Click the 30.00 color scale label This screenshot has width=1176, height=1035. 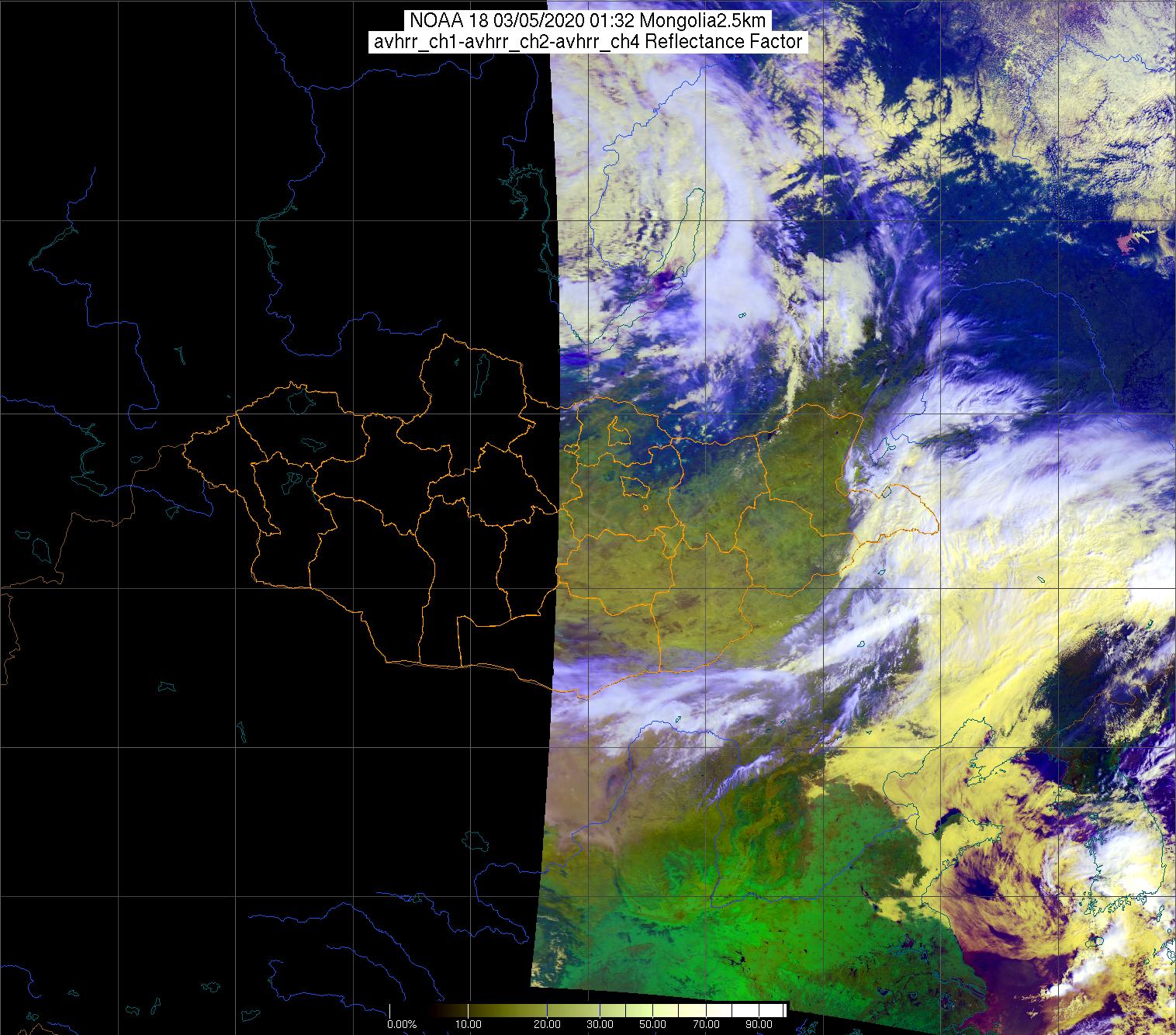(x=601, y=1026)
